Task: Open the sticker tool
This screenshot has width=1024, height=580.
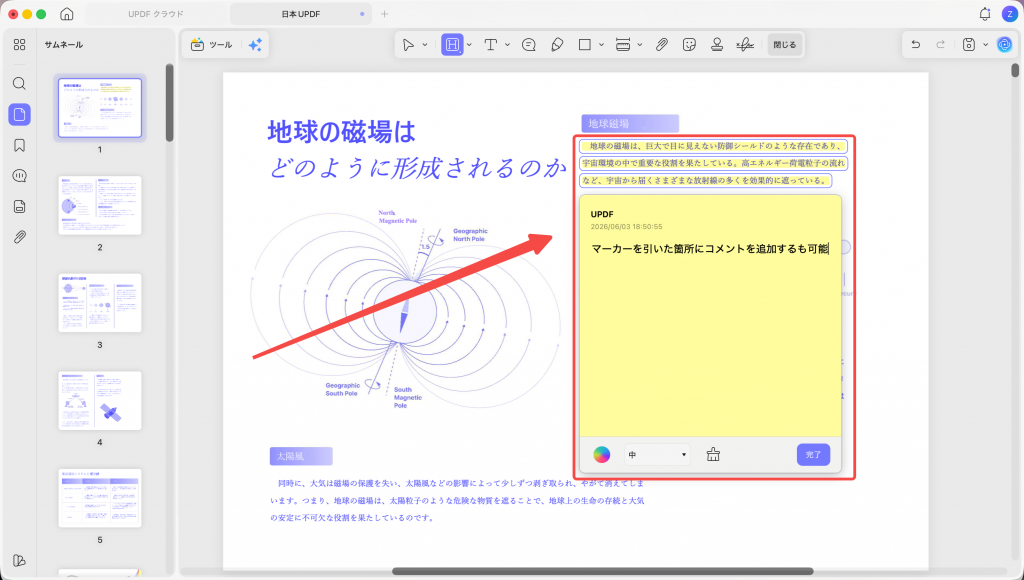Action: pyautogui.click(x=689, y=44)
